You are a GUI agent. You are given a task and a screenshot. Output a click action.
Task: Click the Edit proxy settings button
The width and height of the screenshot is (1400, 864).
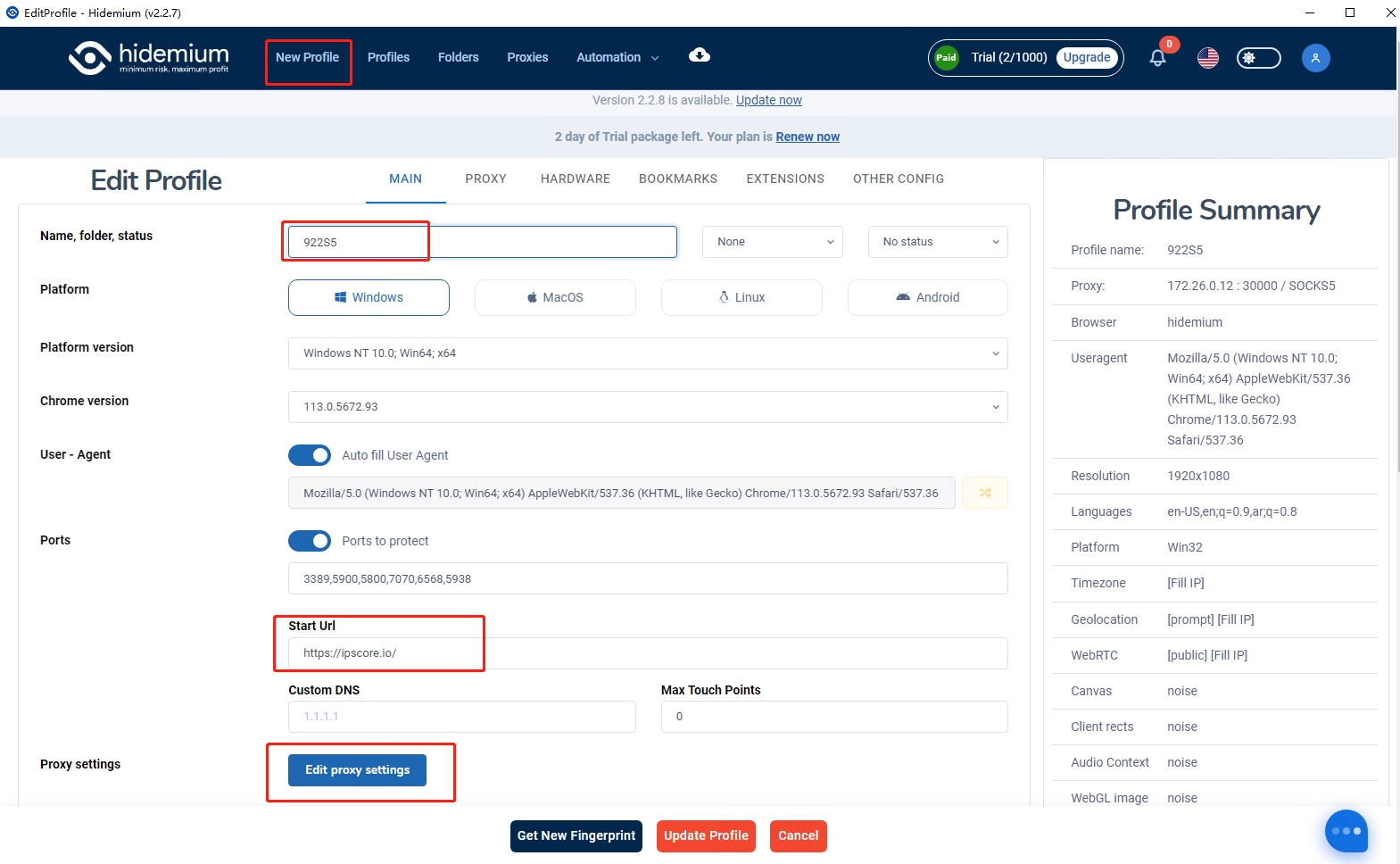(357, 770)
